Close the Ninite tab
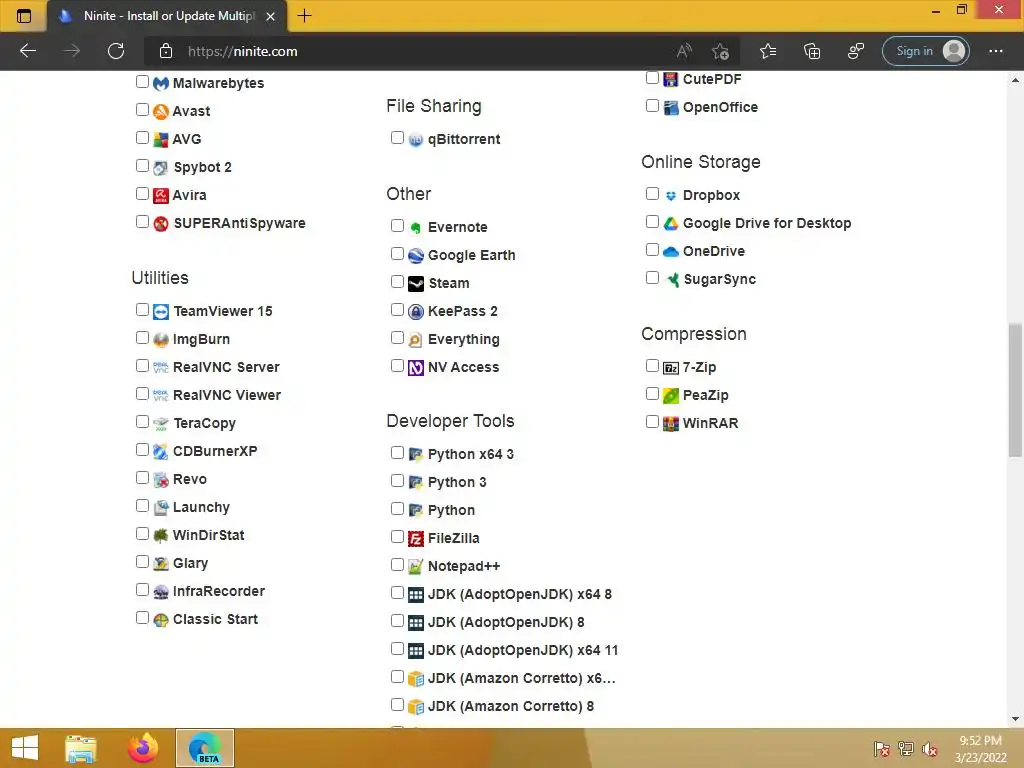Viewport: 1024px width, 768px height. coord(270,16)
